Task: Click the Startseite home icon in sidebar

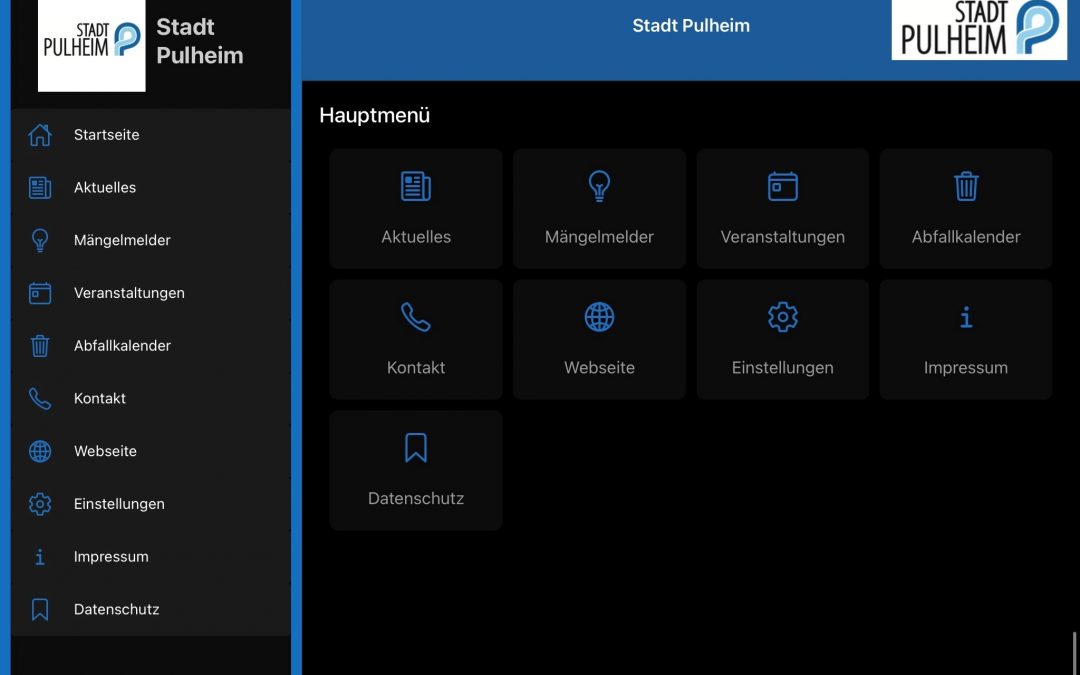Action: pos(40,135)
